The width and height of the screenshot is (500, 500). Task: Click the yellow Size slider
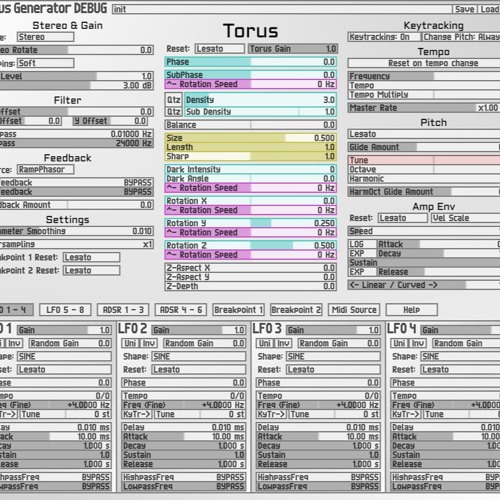[251, 138]
